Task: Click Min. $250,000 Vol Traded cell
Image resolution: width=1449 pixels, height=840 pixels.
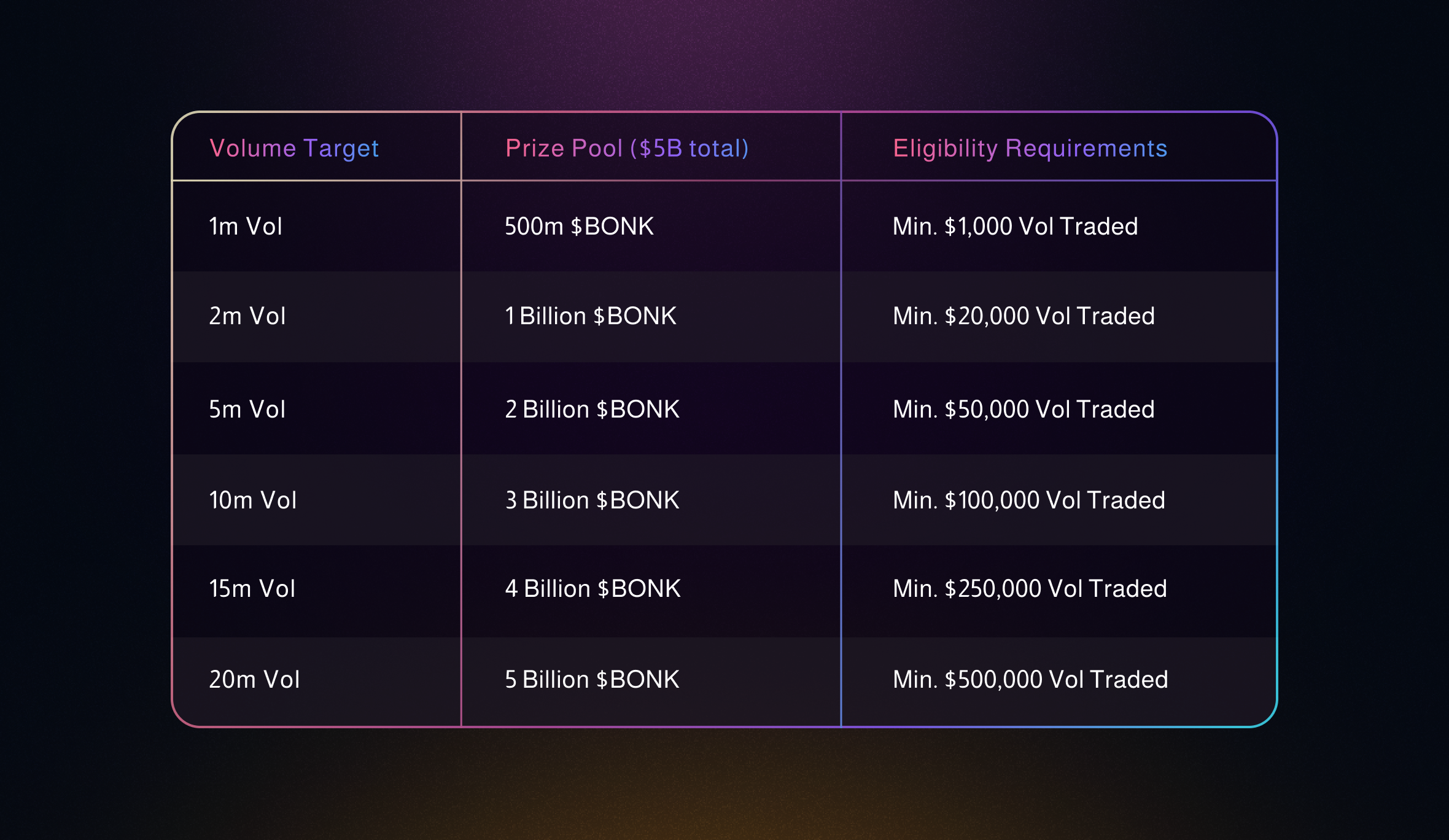Action: pos(1030,589)
